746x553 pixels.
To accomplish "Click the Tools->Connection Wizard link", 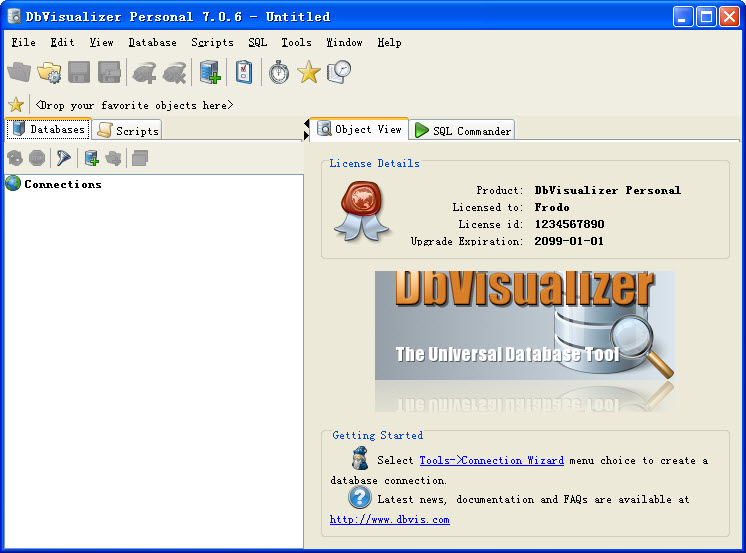I will click(491, 460).
